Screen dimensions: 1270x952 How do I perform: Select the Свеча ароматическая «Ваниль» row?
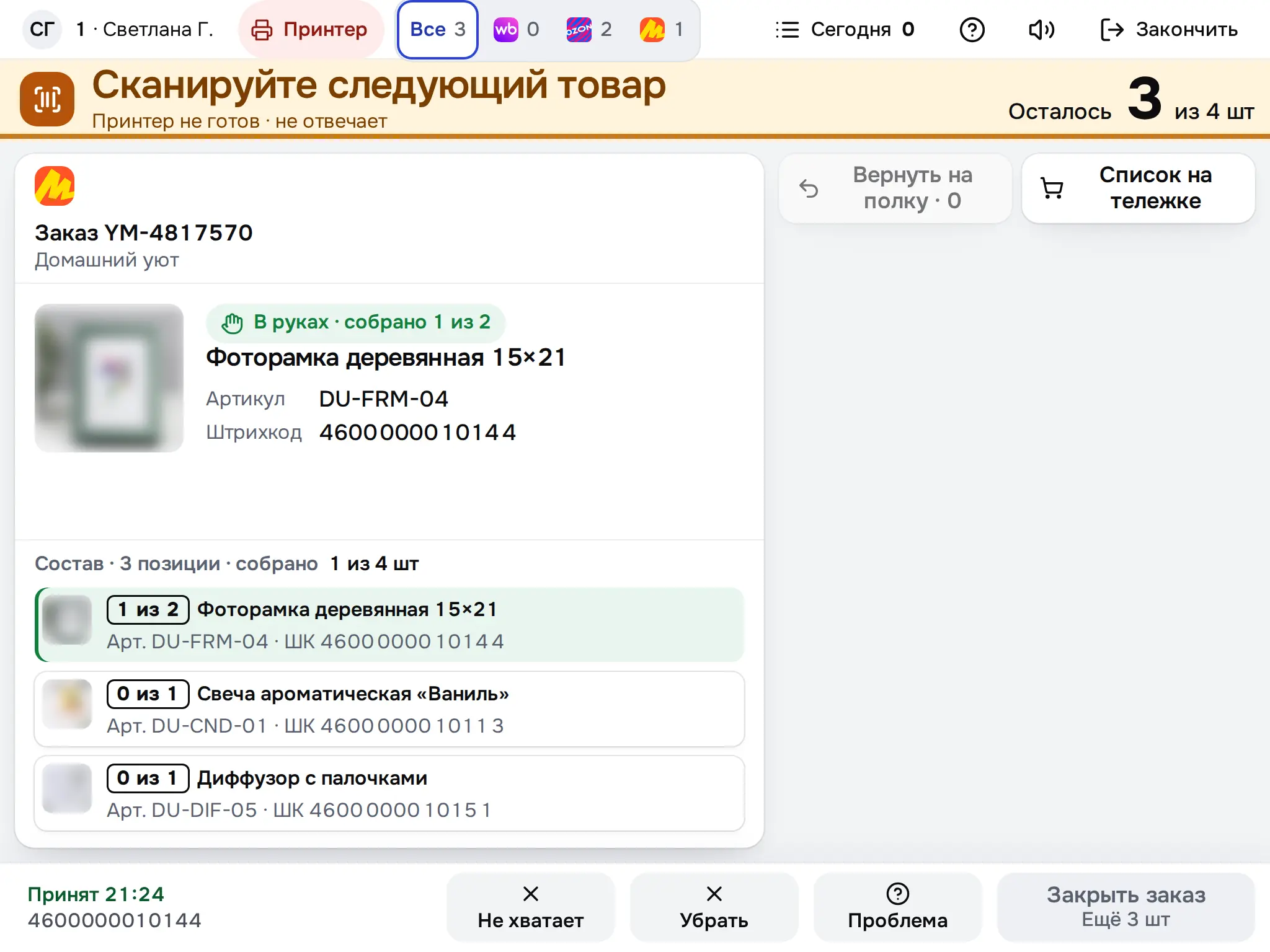tap(389, 709)
